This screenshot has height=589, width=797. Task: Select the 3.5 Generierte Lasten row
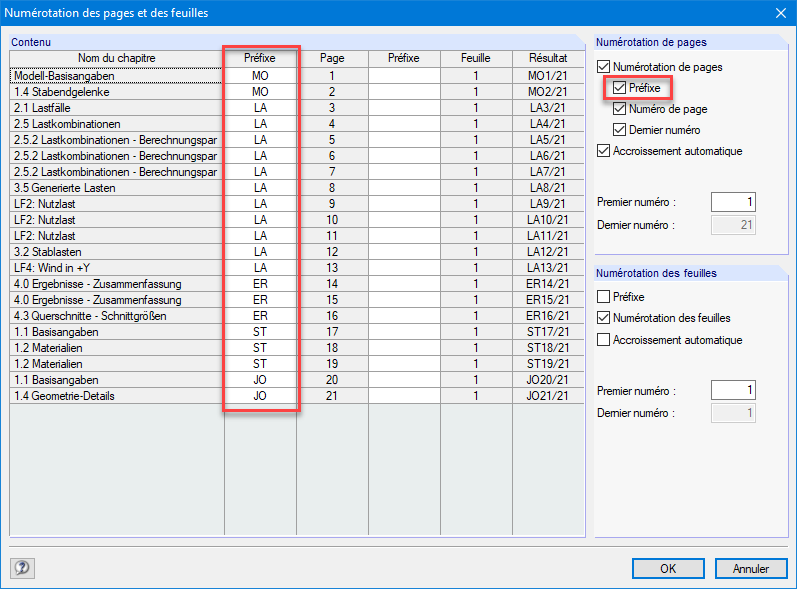click(116, 188)
